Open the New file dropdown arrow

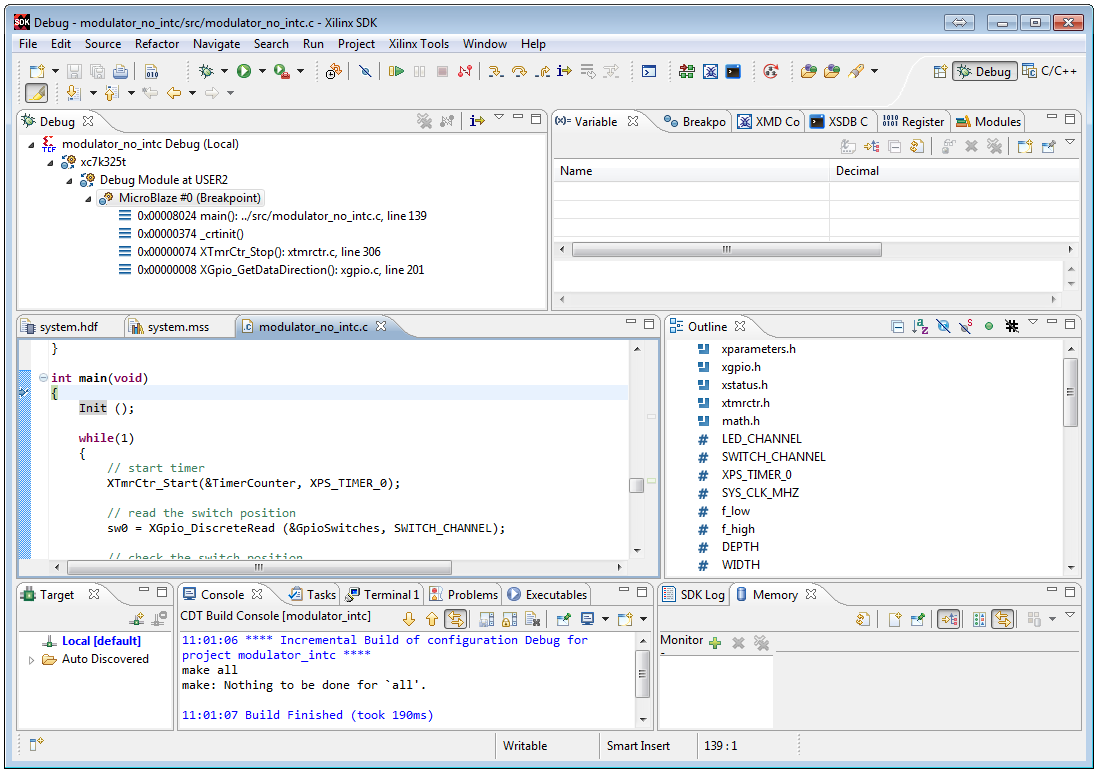(x=55, y=71)
